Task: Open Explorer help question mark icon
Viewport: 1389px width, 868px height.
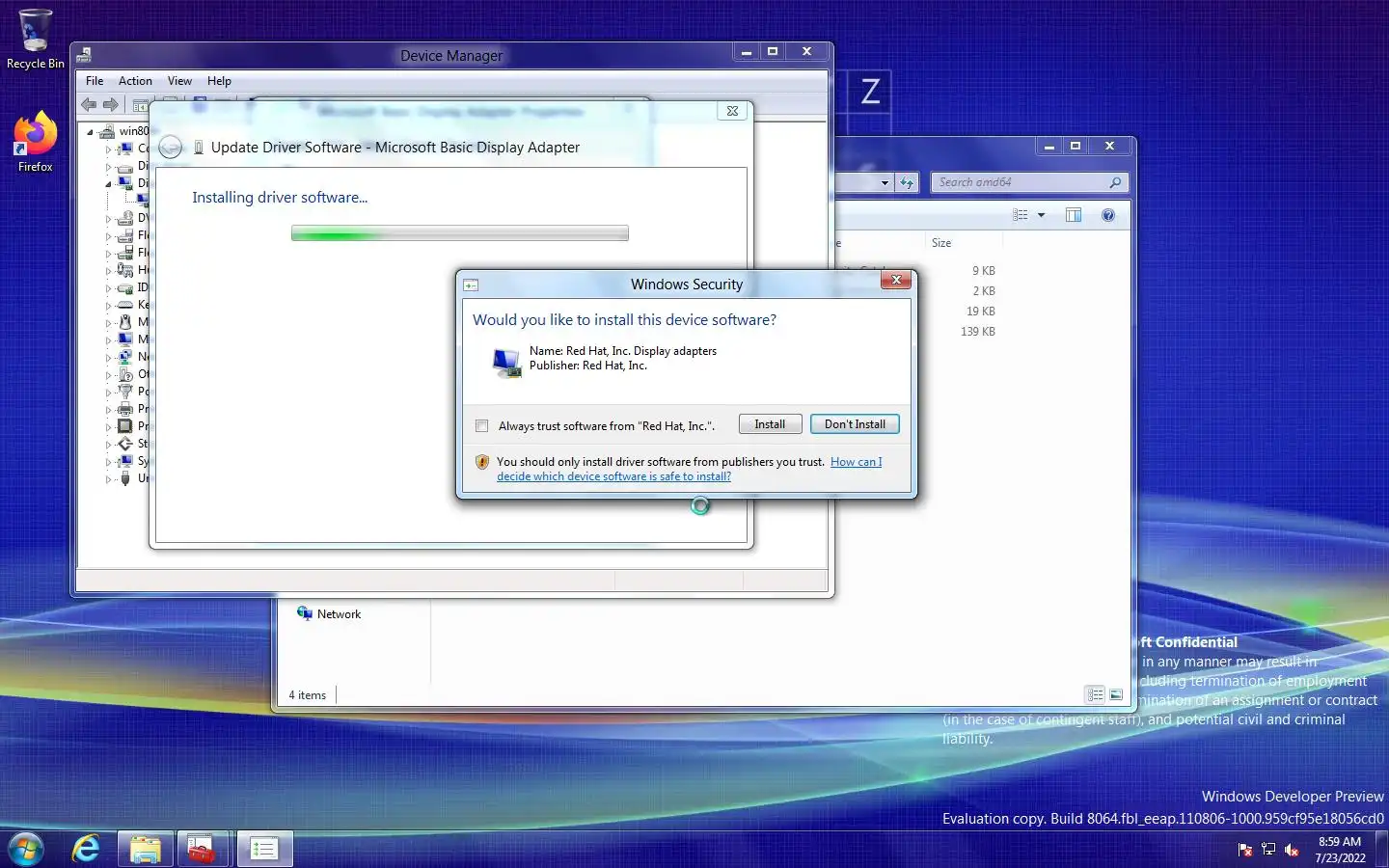Action: (1108, 215)
